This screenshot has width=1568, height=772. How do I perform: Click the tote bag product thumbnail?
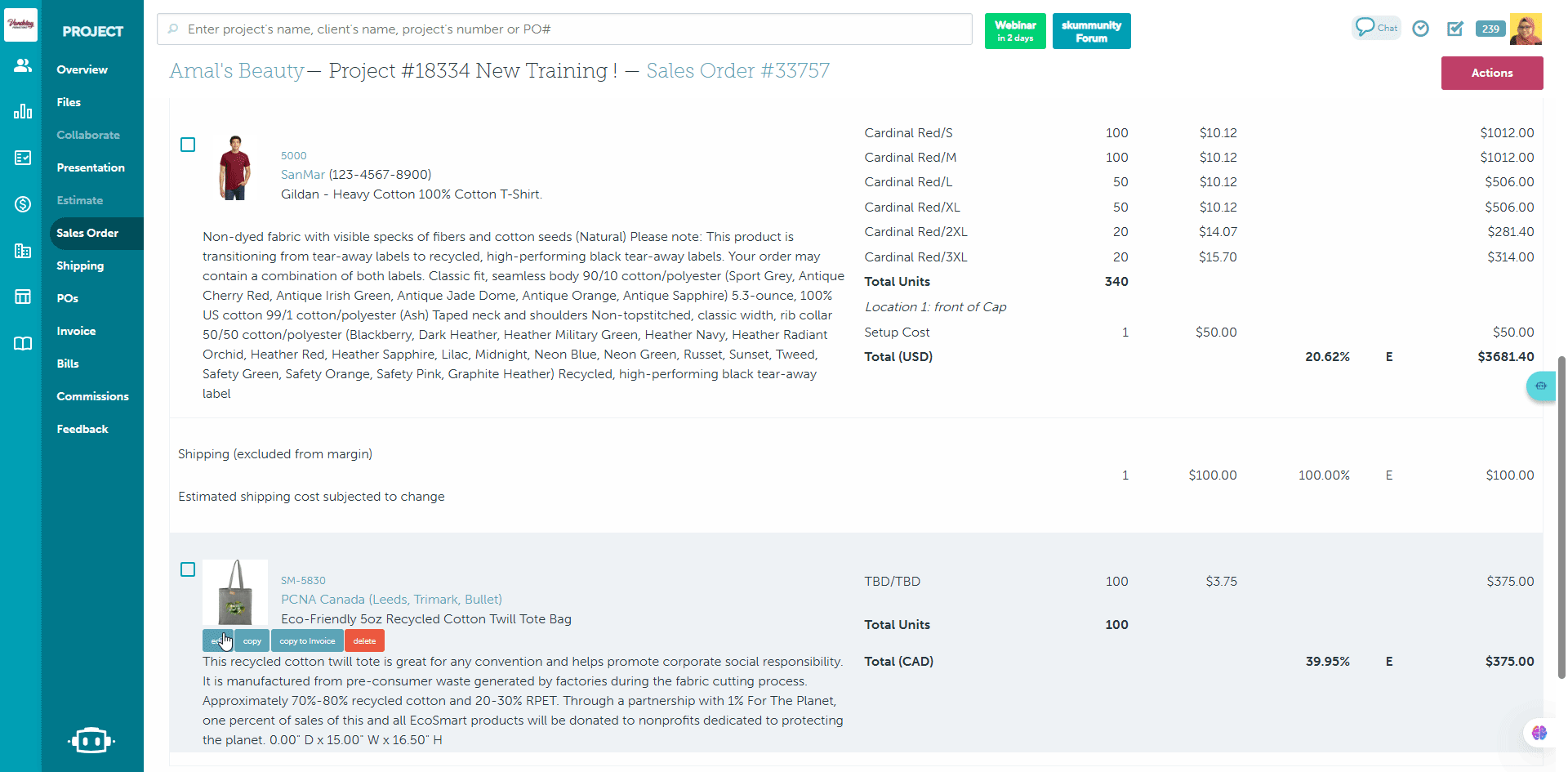click(235, 592)
